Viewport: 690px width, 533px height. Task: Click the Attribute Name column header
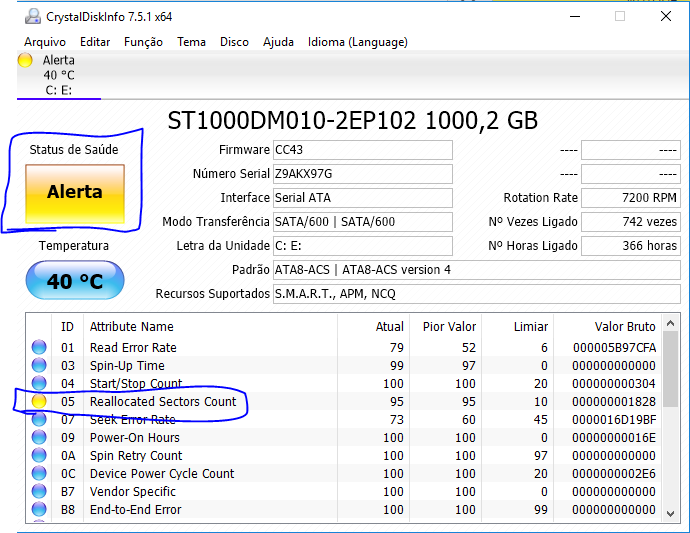210,327
